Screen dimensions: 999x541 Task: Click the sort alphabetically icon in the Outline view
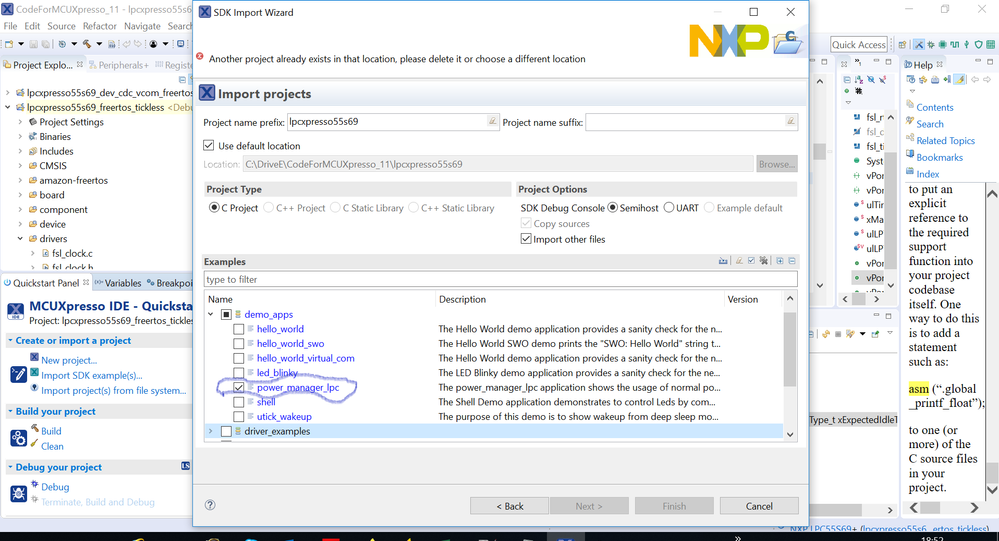[859, 80]
